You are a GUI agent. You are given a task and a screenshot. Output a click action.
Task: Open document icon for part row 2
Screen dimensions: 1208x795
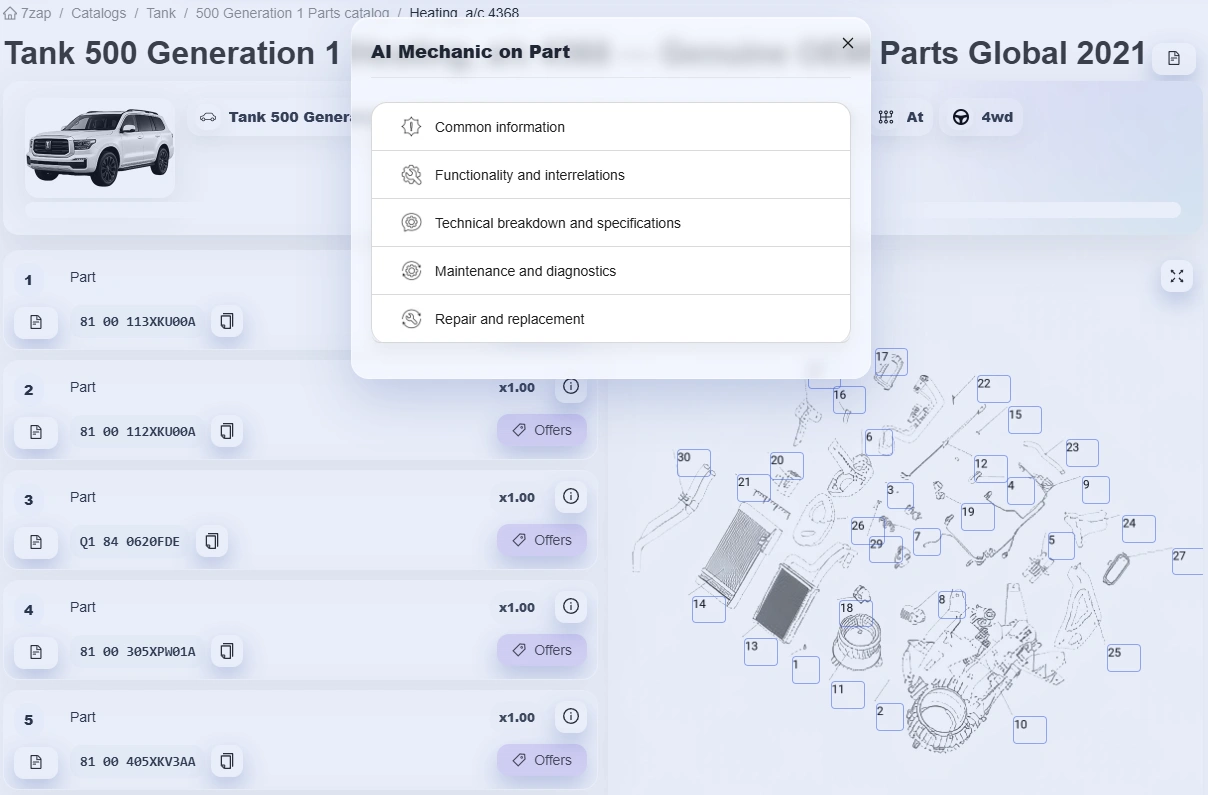tap(36, 431)
